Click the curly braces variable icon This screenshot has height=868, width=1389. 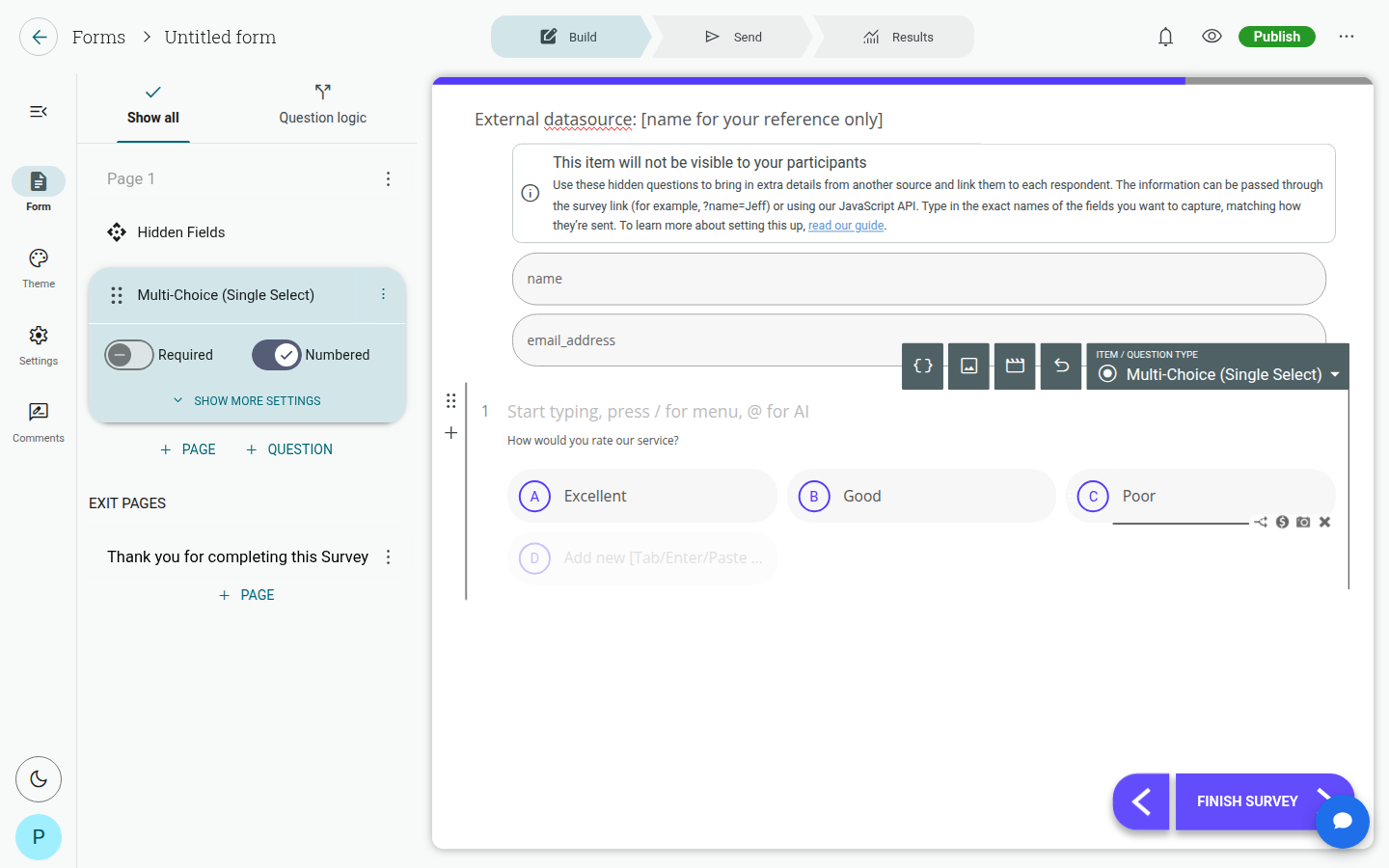[922, 366]
